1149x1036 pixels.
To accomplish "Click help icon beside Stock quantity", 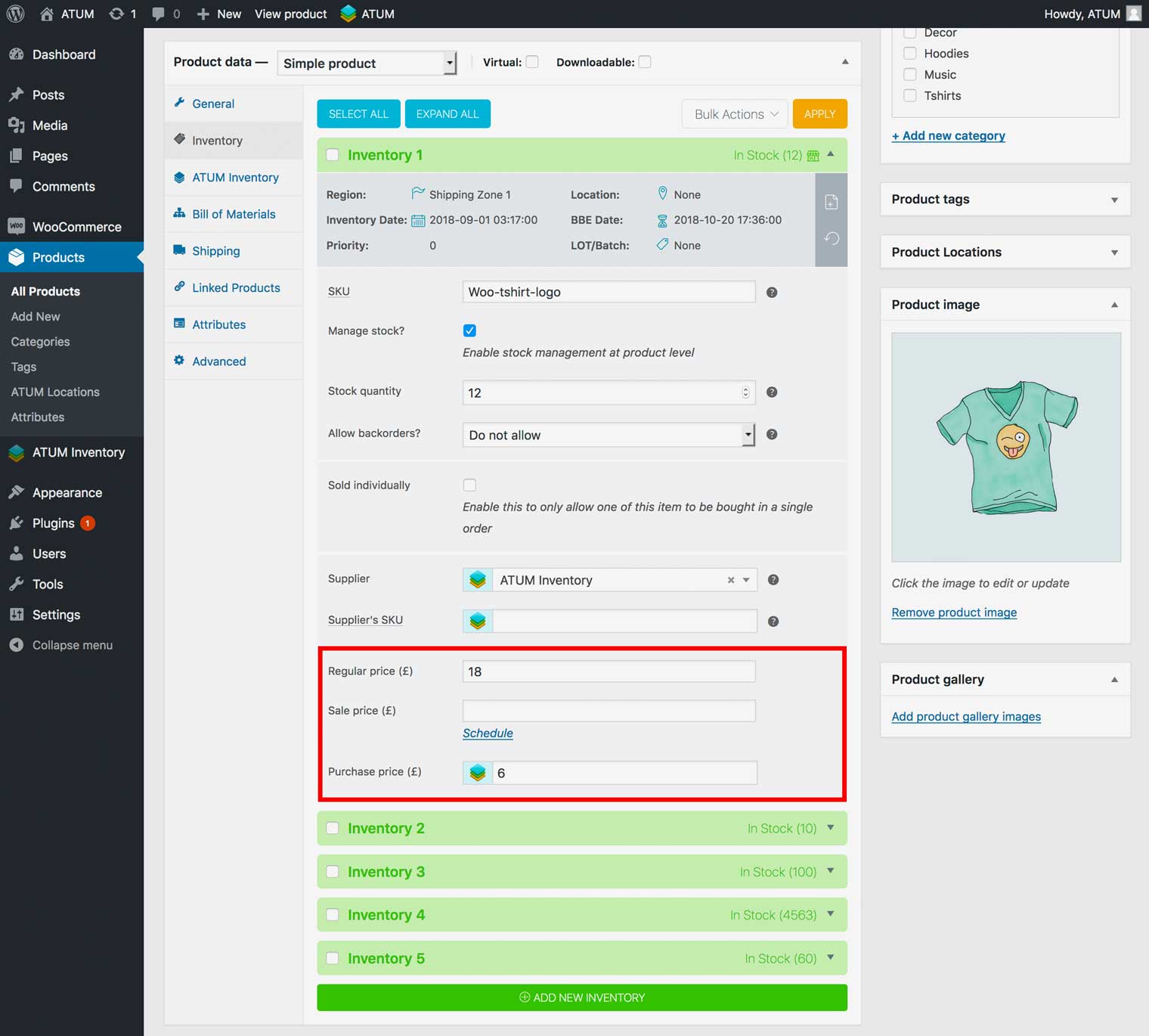I will point(772,392).
